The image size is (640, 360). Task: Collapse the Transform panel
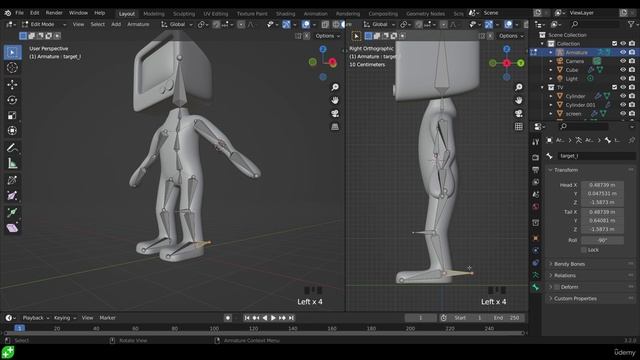point(566,170)
